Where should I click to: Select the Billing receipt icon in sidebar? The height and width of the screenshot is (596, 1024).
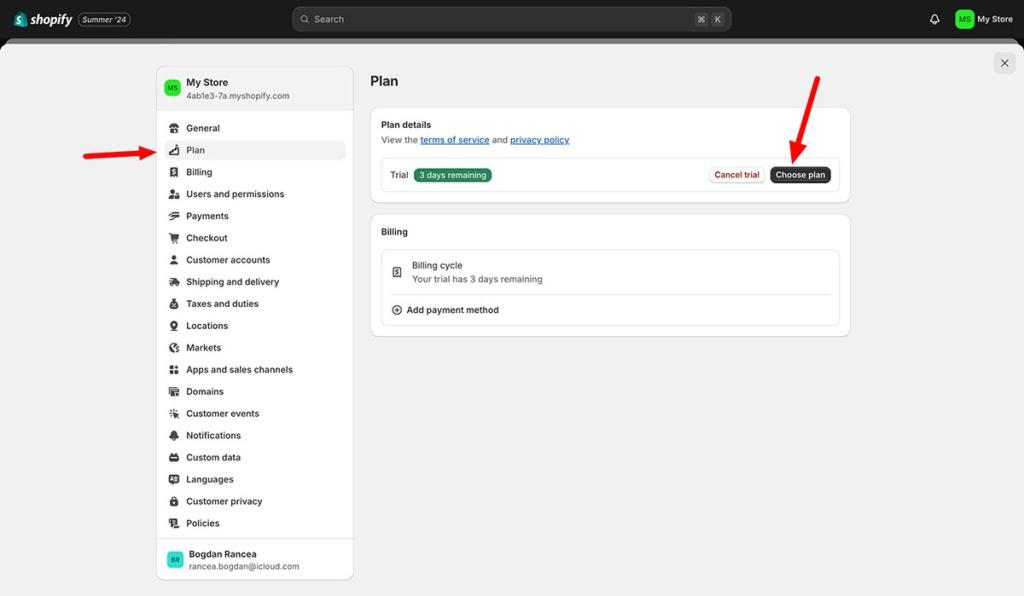(174, 172)
